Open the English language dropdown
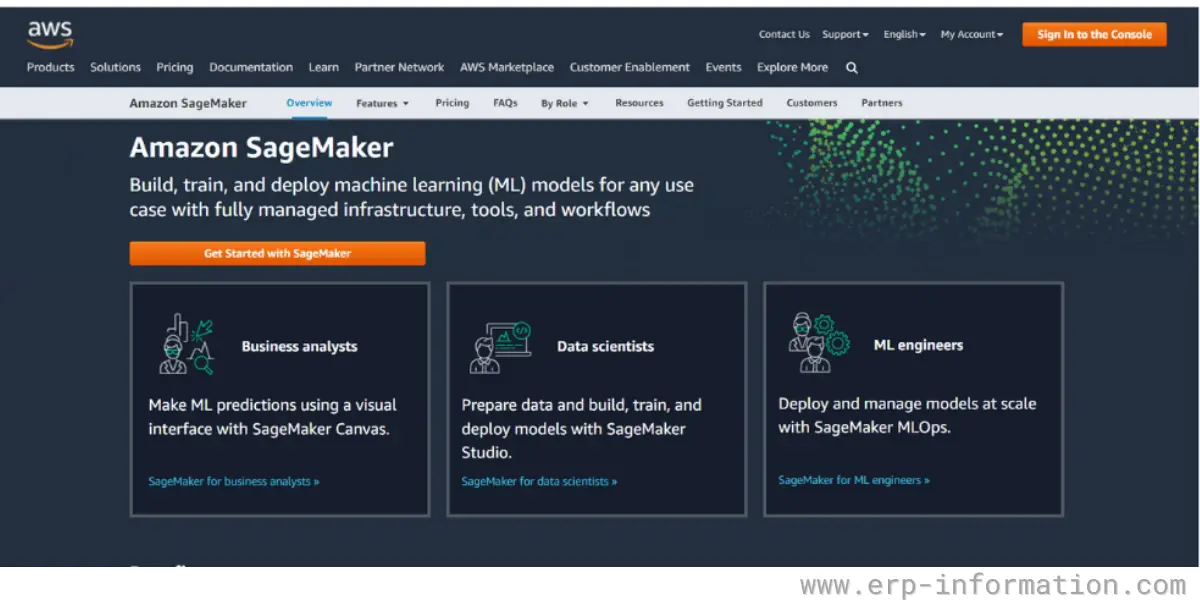Screen dimensions: 1200x600 point(904,34)
